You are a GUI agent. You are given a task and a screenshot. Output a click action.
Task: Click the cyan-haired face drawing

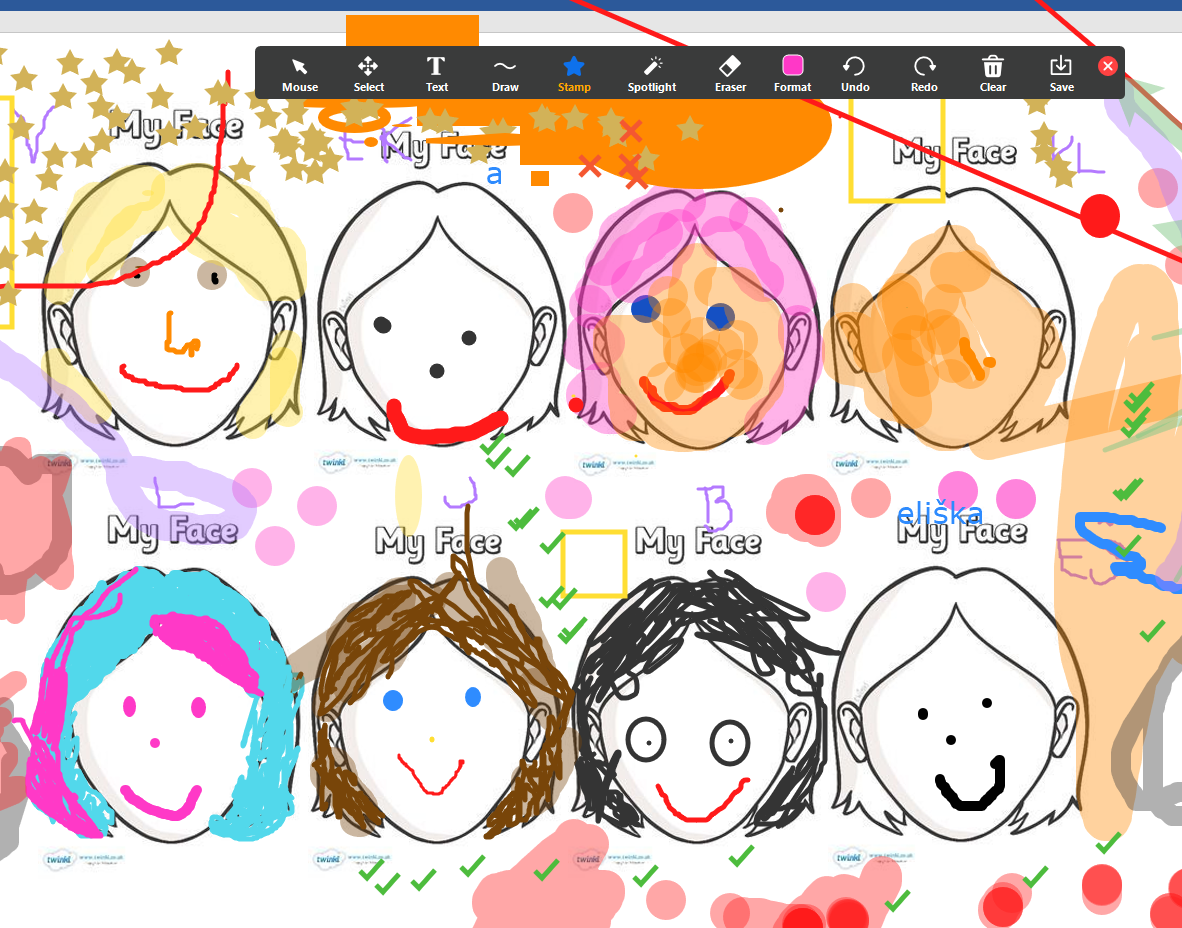pyautogui.click(x=166, y=705)
